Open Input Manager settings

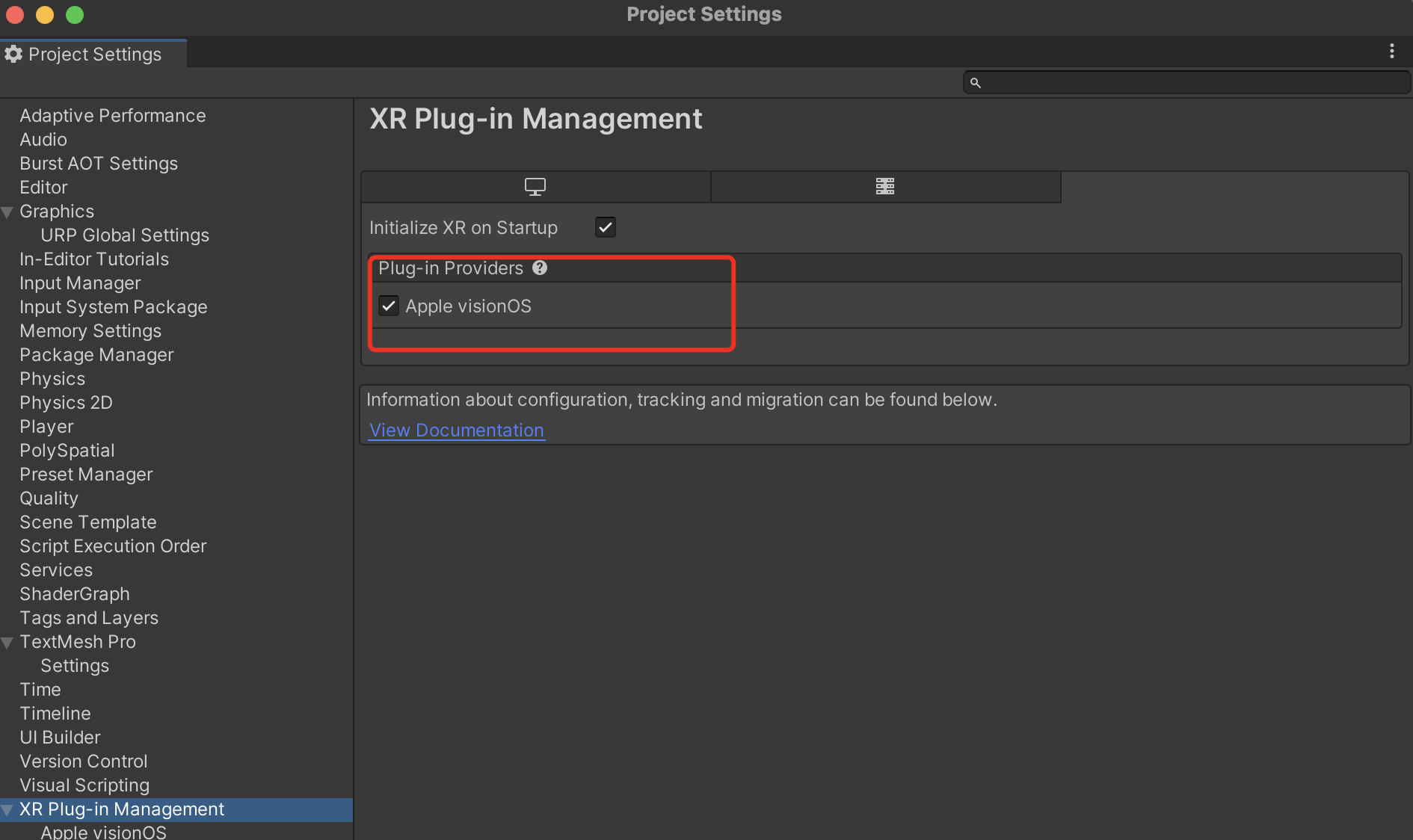point(80,283)
